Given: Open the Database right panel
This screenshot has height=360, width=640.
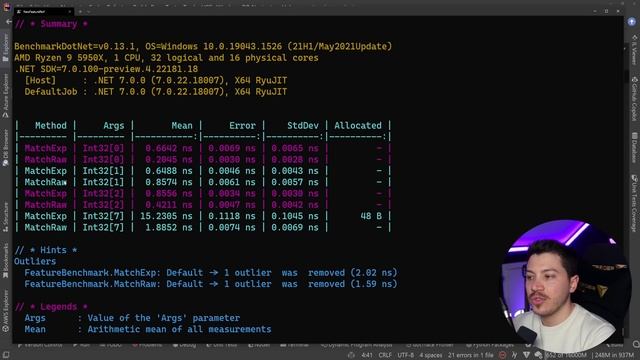Looking at the screenshot, I should 634,148.
